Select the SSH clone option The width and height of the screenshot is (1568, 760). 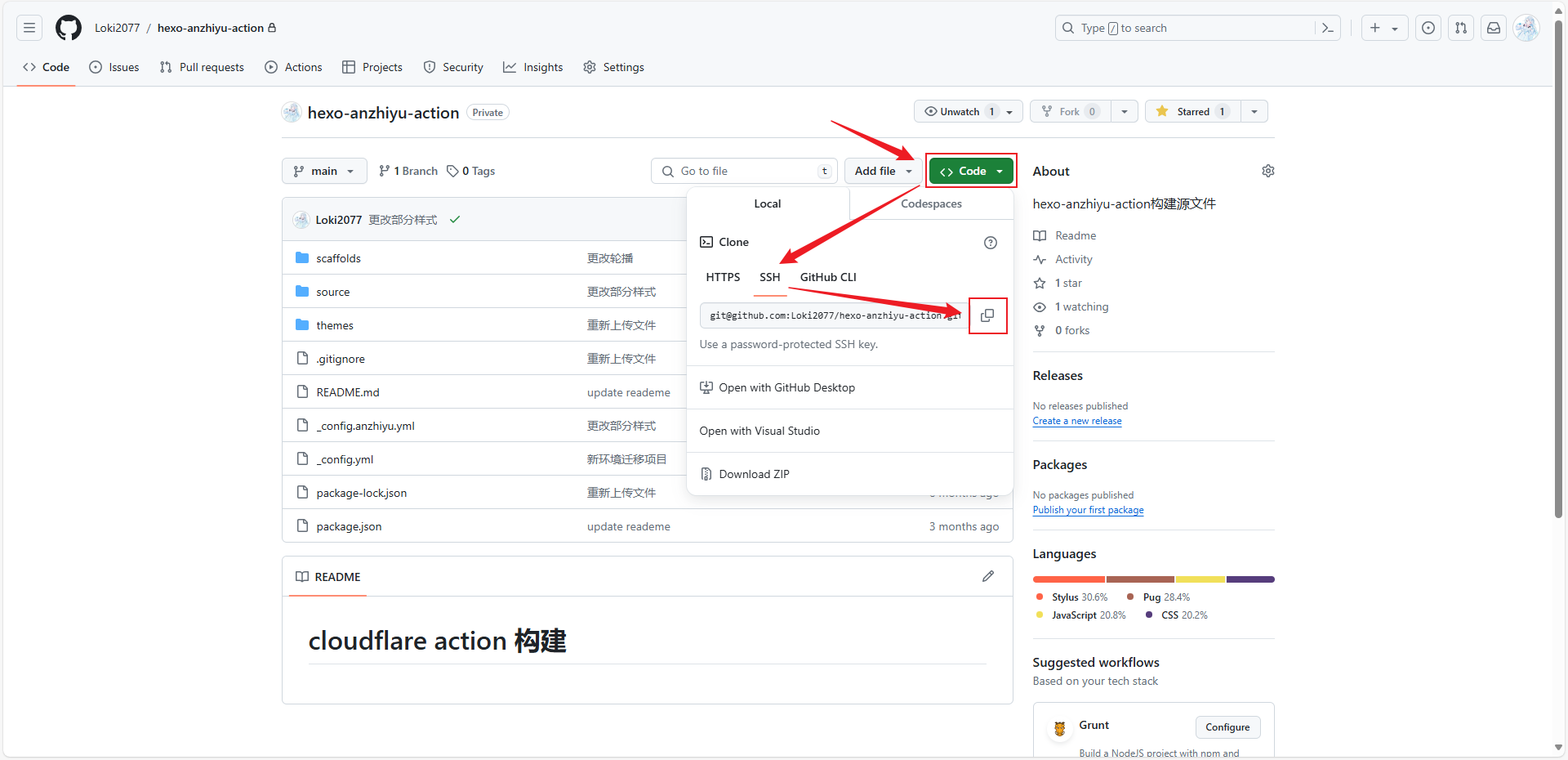click(x=770, y=277)
